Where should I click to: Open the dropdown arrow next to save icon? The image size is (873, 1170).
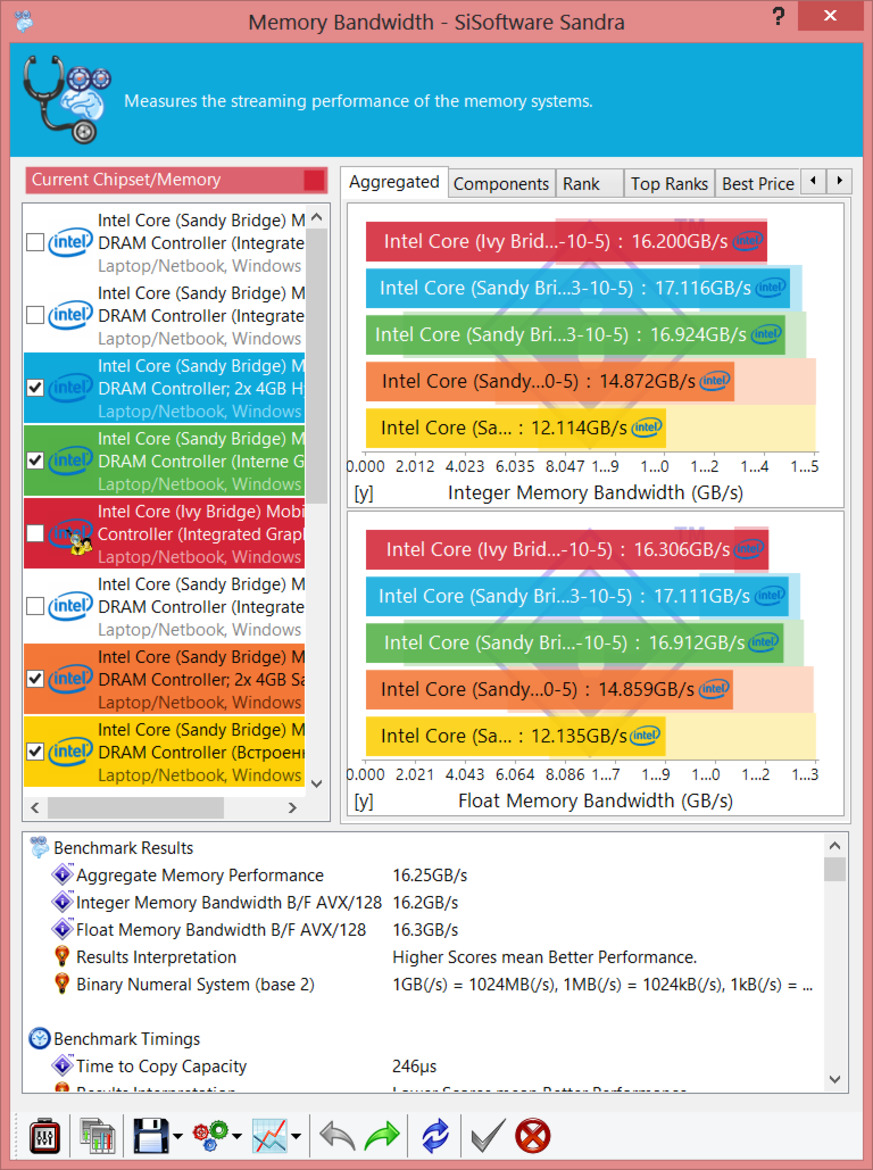pos(178,1137)
